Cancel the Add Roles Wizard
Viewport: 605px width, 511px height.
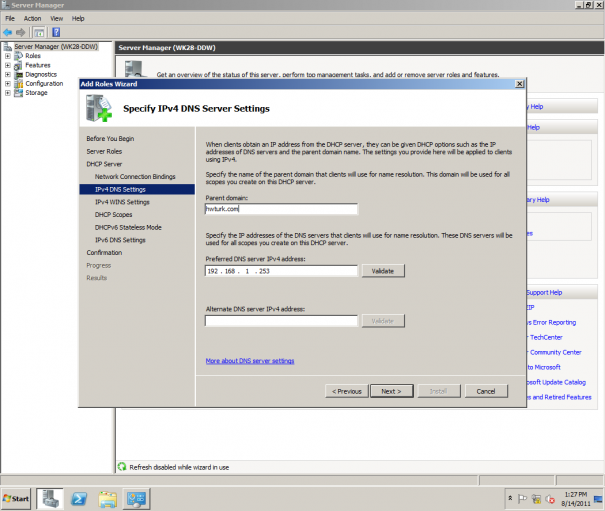(486, 391)
